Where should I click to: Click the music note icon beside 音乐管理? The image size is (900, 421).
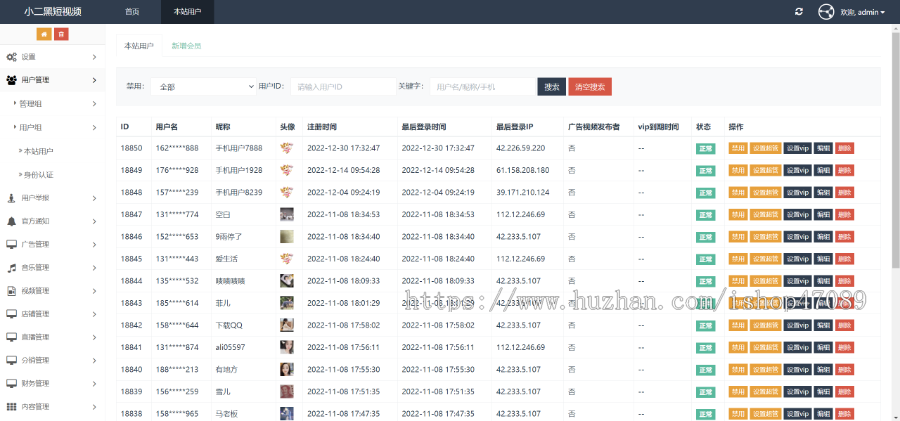(x=11, y=268)
